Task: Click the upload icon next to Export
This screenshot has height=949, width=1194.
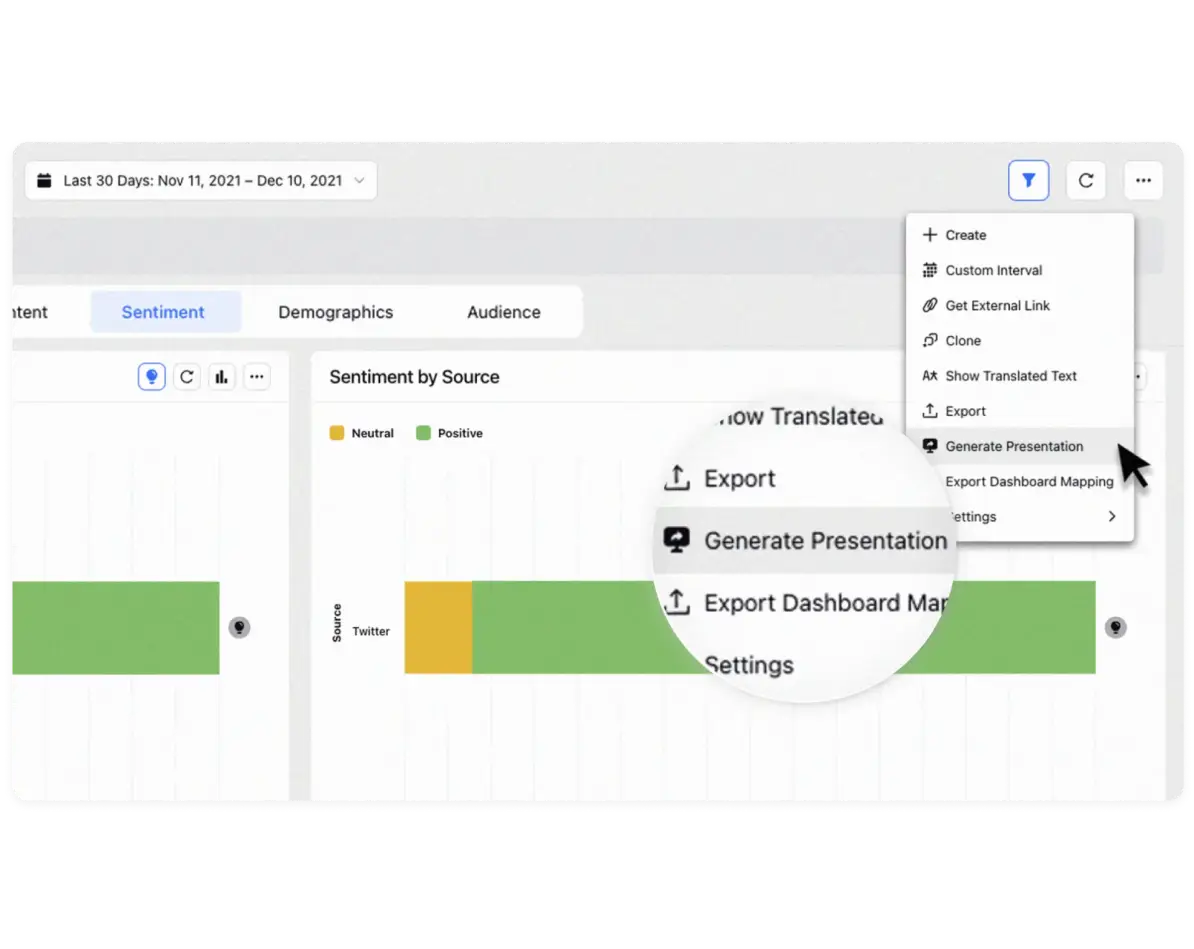Action: pos(931,410)
